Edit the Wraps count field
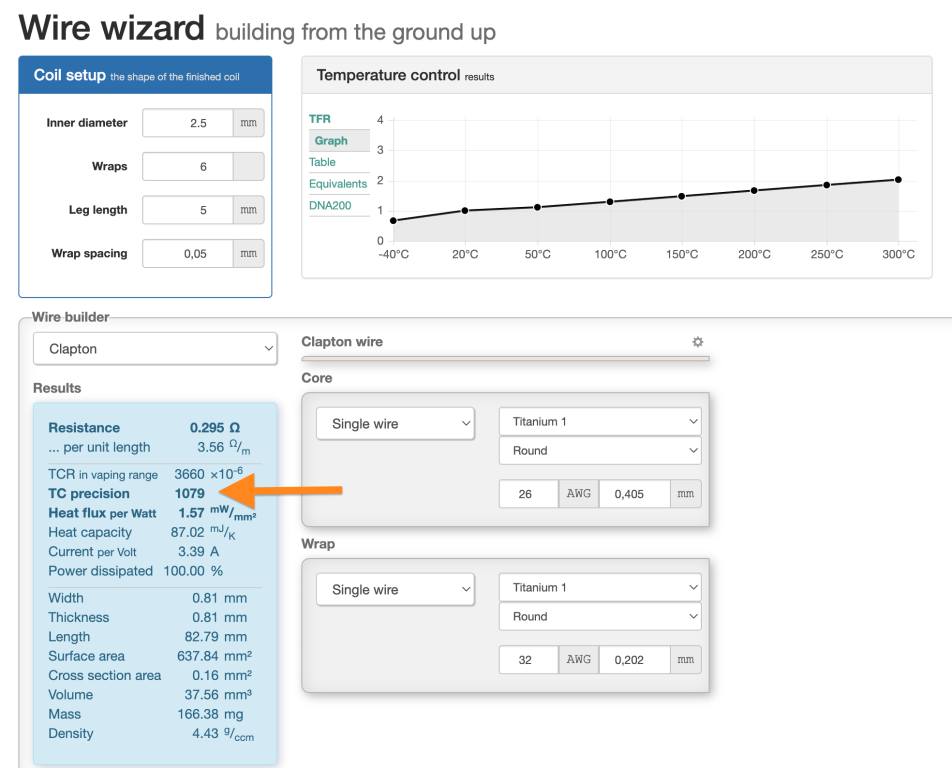This screenshot has height=768, width=952. (x=188, y=166)
